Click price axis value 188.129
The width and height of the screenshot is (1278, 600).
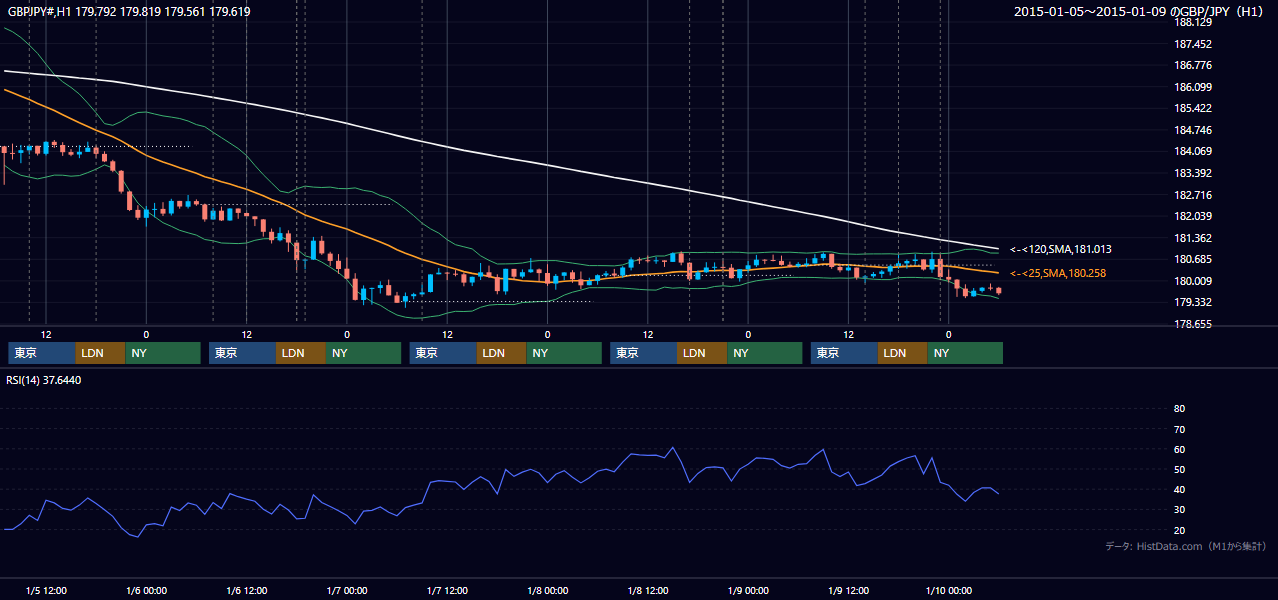pos(1192,22)
